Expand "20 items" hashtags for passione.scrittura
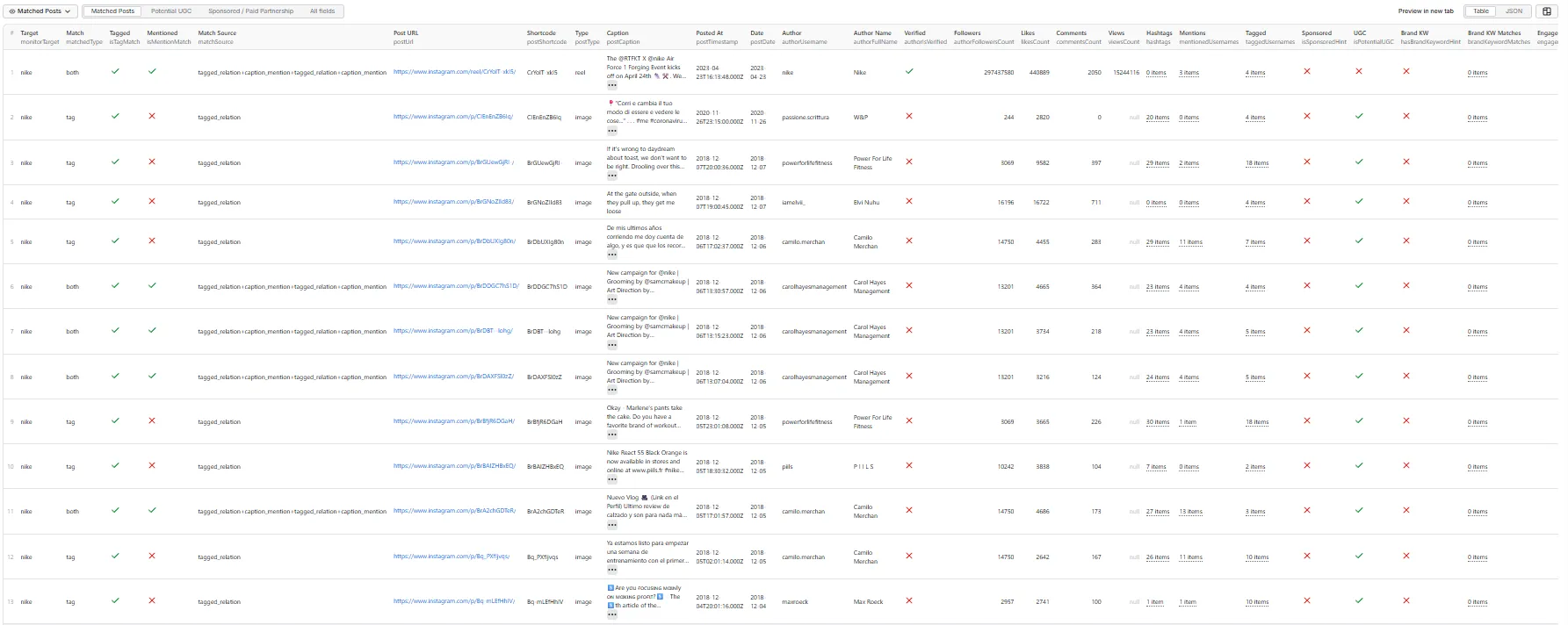1568x625 pixels. 1157,118
